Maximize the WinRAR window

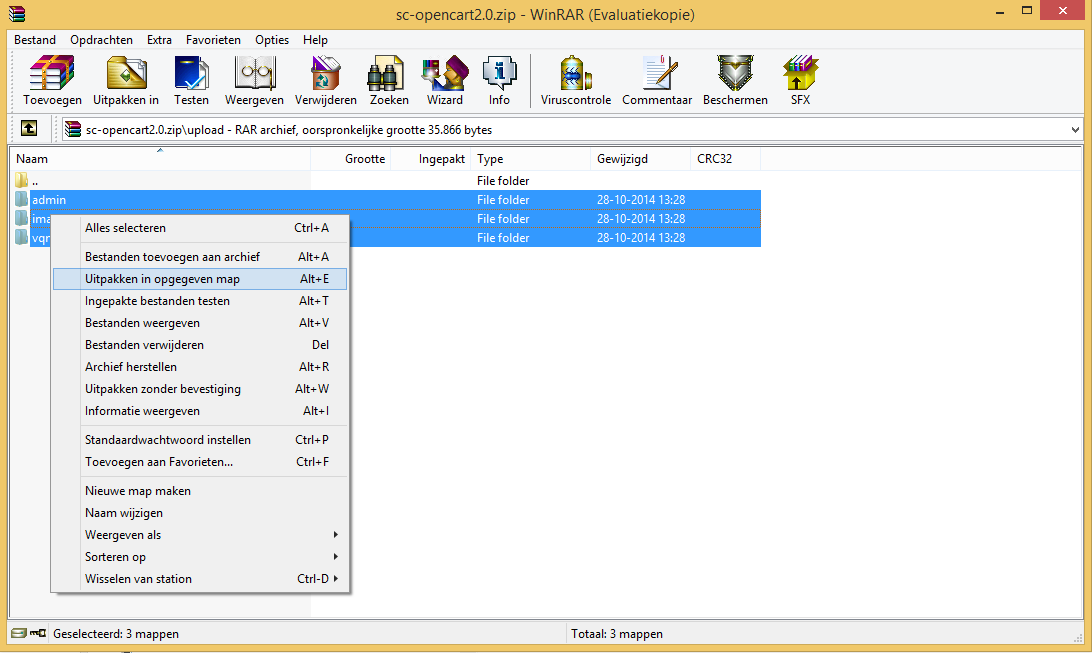1027,10
